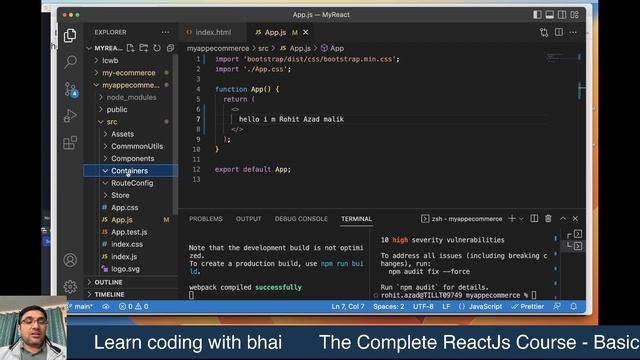
Task: Open the Manage gear icon
Action: click(70, 287)
